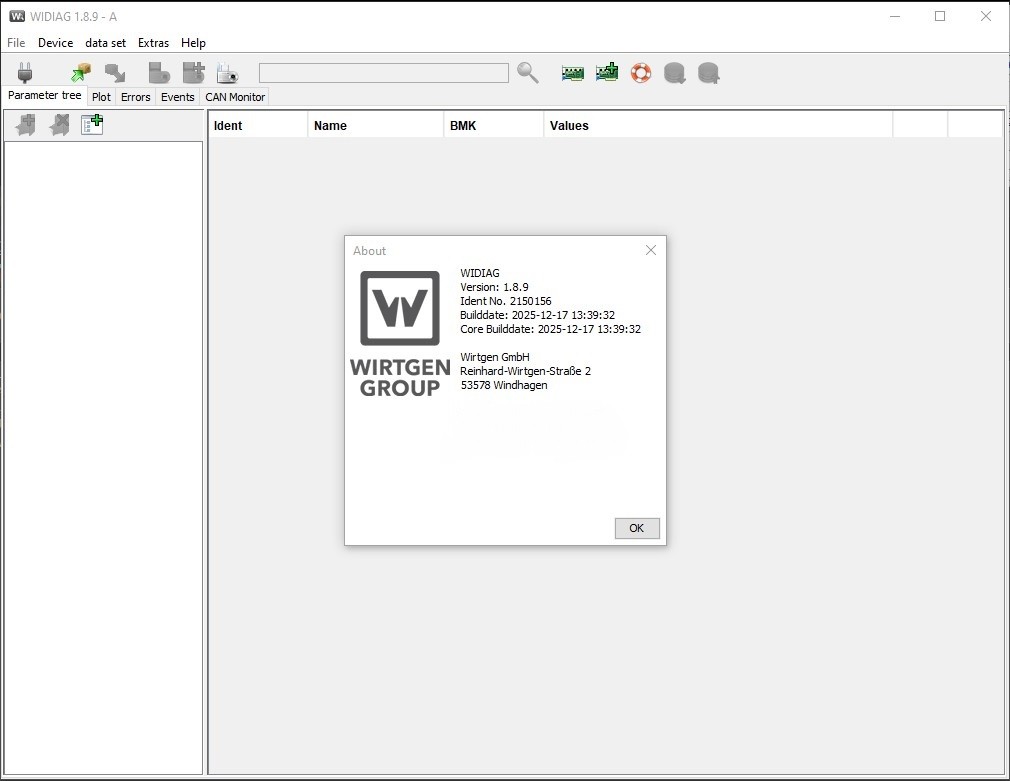Image resolution: width=1010 pixels, height=781 pixels.
Task: Click OK in the About dialog
Action: click(x=637, y=528)
